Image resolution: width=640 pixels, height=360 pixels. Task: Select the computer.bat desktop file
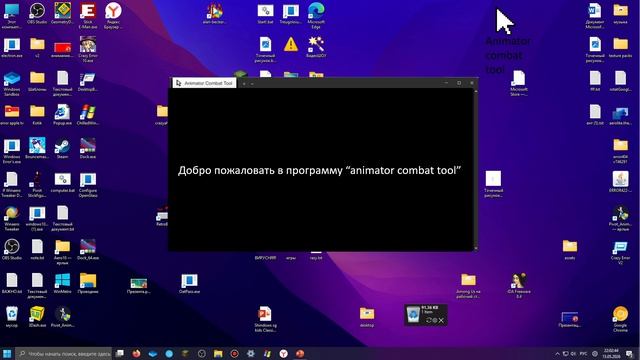(x=62, y=182)
